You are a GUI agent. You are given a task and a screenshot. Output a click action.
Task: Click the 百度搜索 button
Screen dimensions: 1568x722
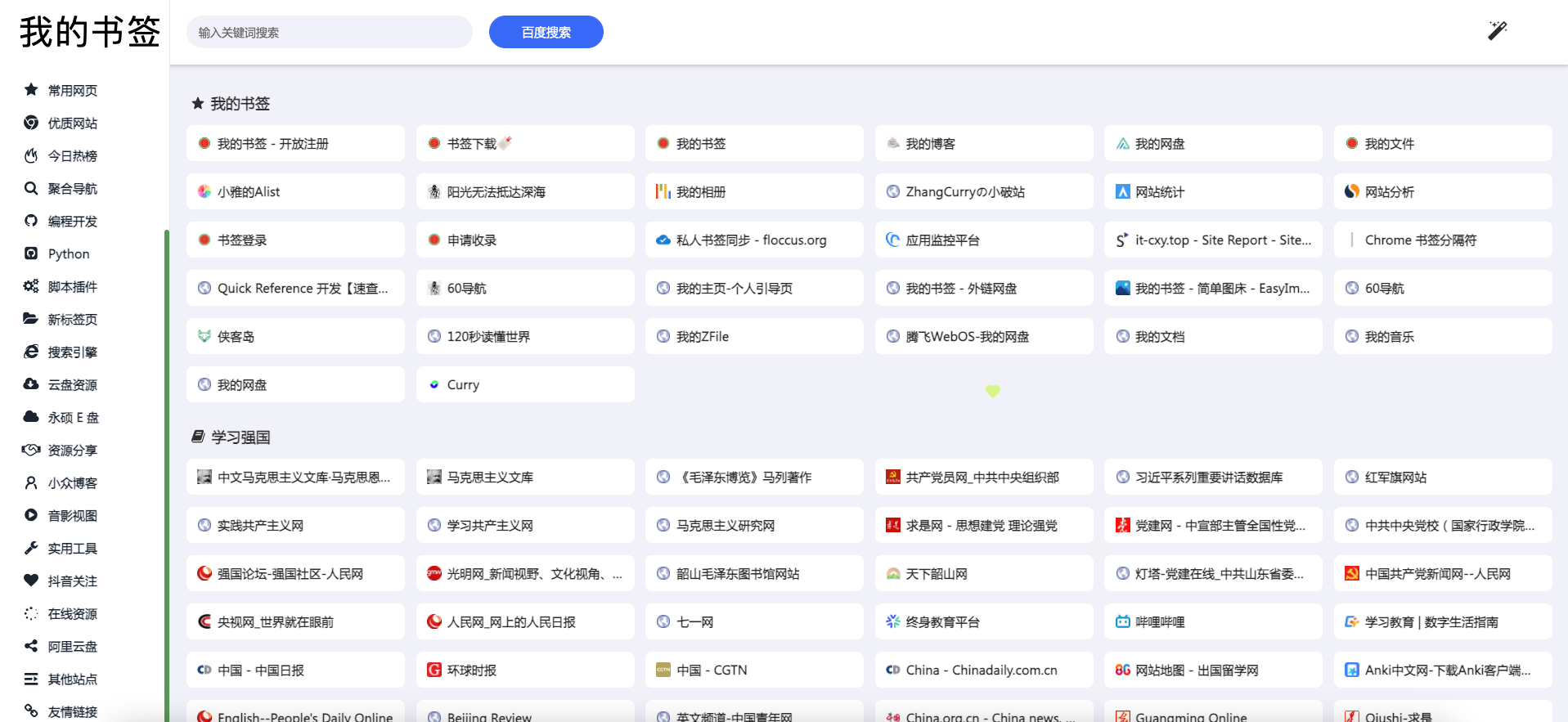tap(546, 32)
